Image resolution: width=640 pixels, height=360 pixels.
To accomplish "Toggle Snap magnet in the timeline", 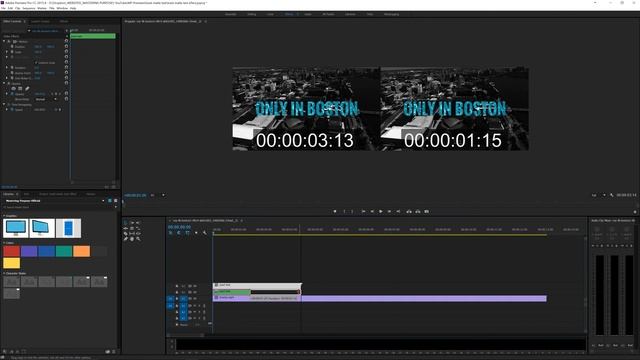I will point(179,233).
